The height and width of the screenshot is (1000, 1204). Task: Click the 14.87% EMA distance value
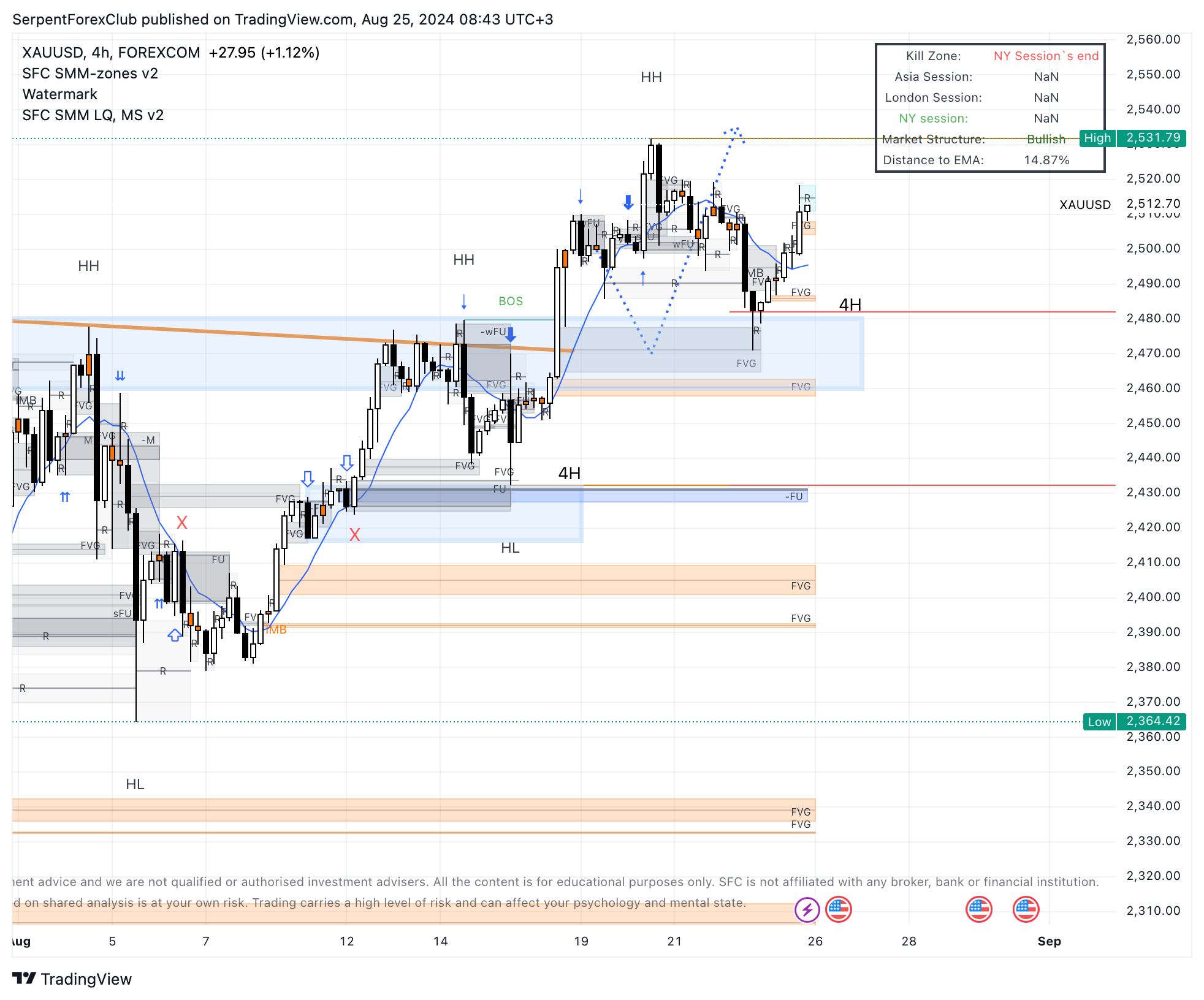[1046, 160]
